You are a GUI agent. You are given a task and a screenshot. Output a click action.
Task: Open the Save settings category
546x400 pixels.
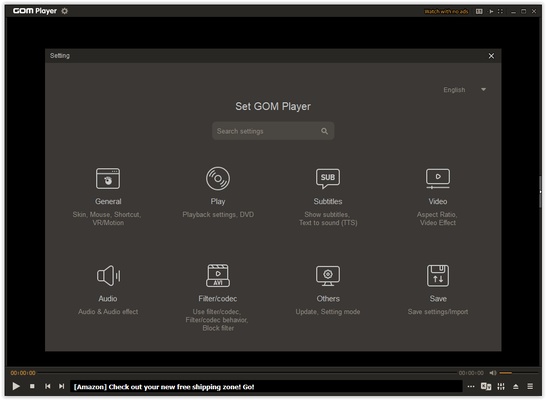click(x=438, y=290)
